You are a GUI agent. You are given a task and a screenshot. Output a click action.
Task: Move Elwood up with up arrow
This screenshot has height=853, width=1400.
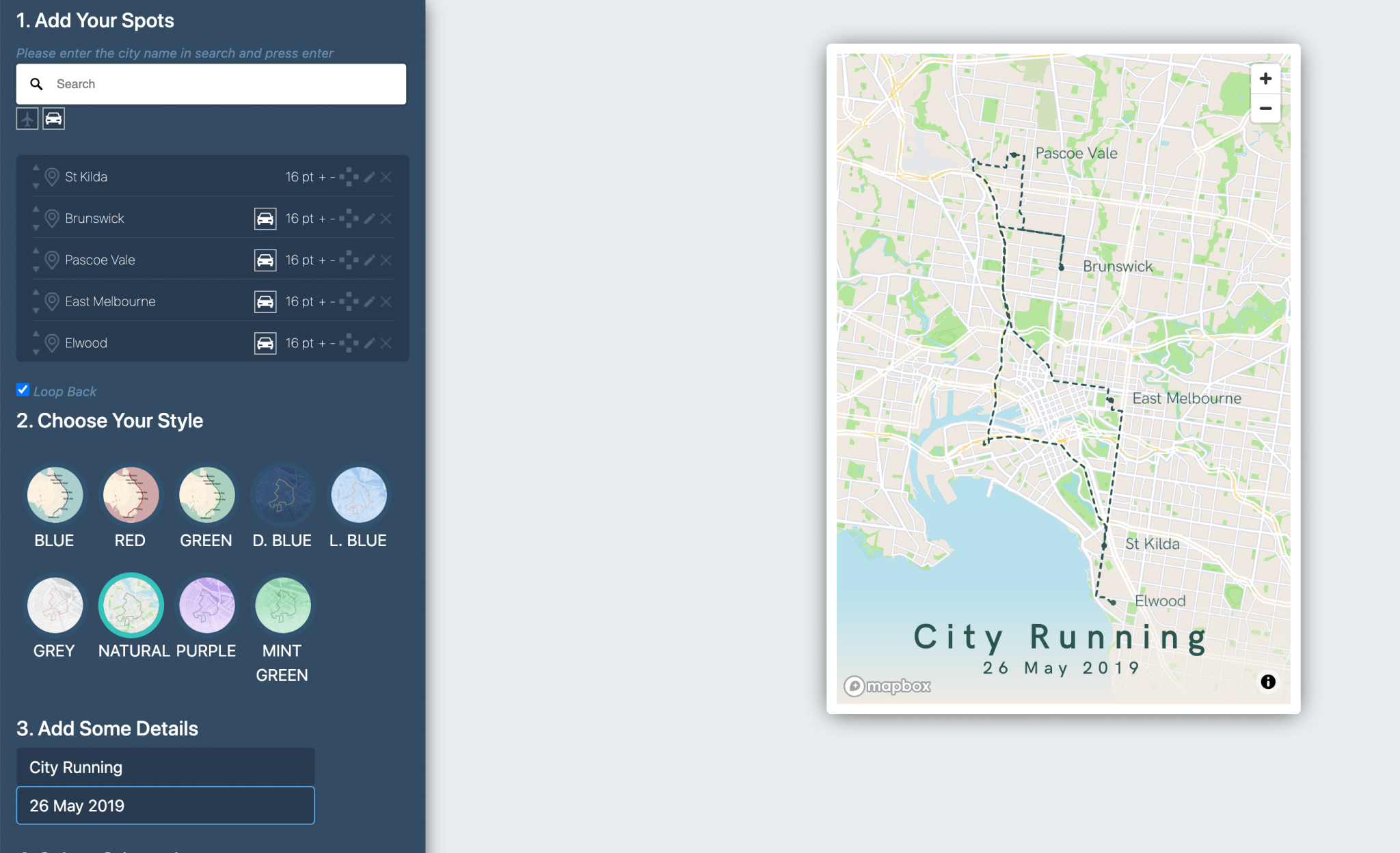[x=36, y=334]
